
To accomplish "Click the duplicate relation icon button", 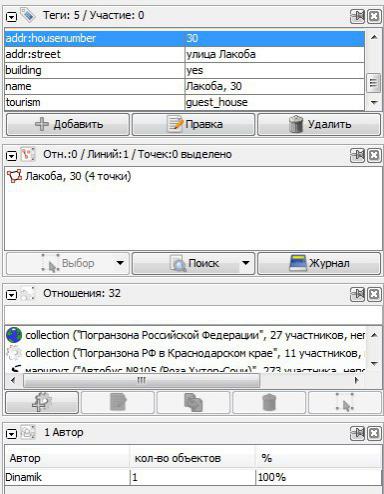I will pos(193,402).
